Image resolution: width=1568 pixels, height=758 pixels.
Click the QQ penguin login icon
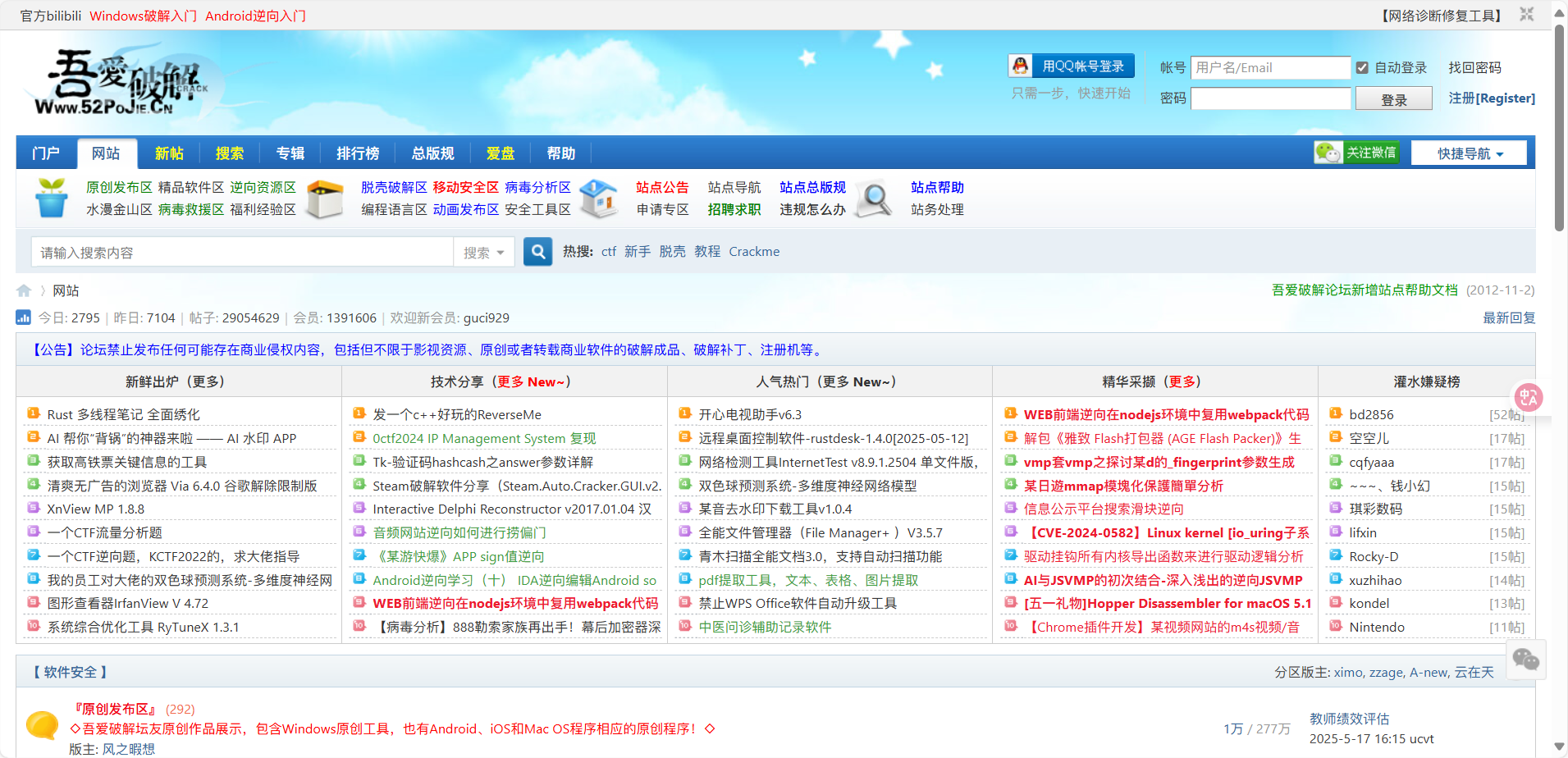[x=1021, y=66]
